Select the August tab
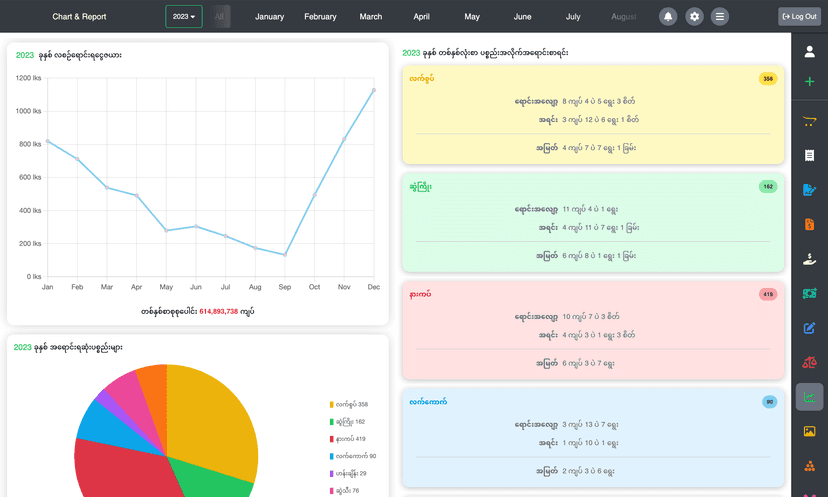 (624, 16)
